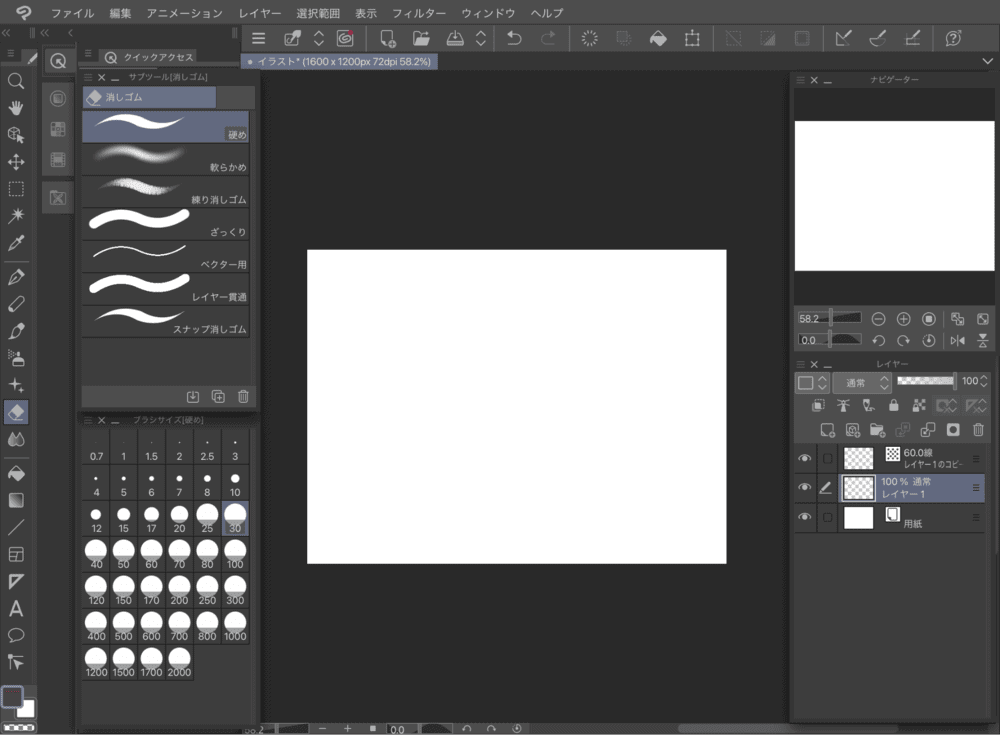Open the layer palette color dropdown

point(812,383)
